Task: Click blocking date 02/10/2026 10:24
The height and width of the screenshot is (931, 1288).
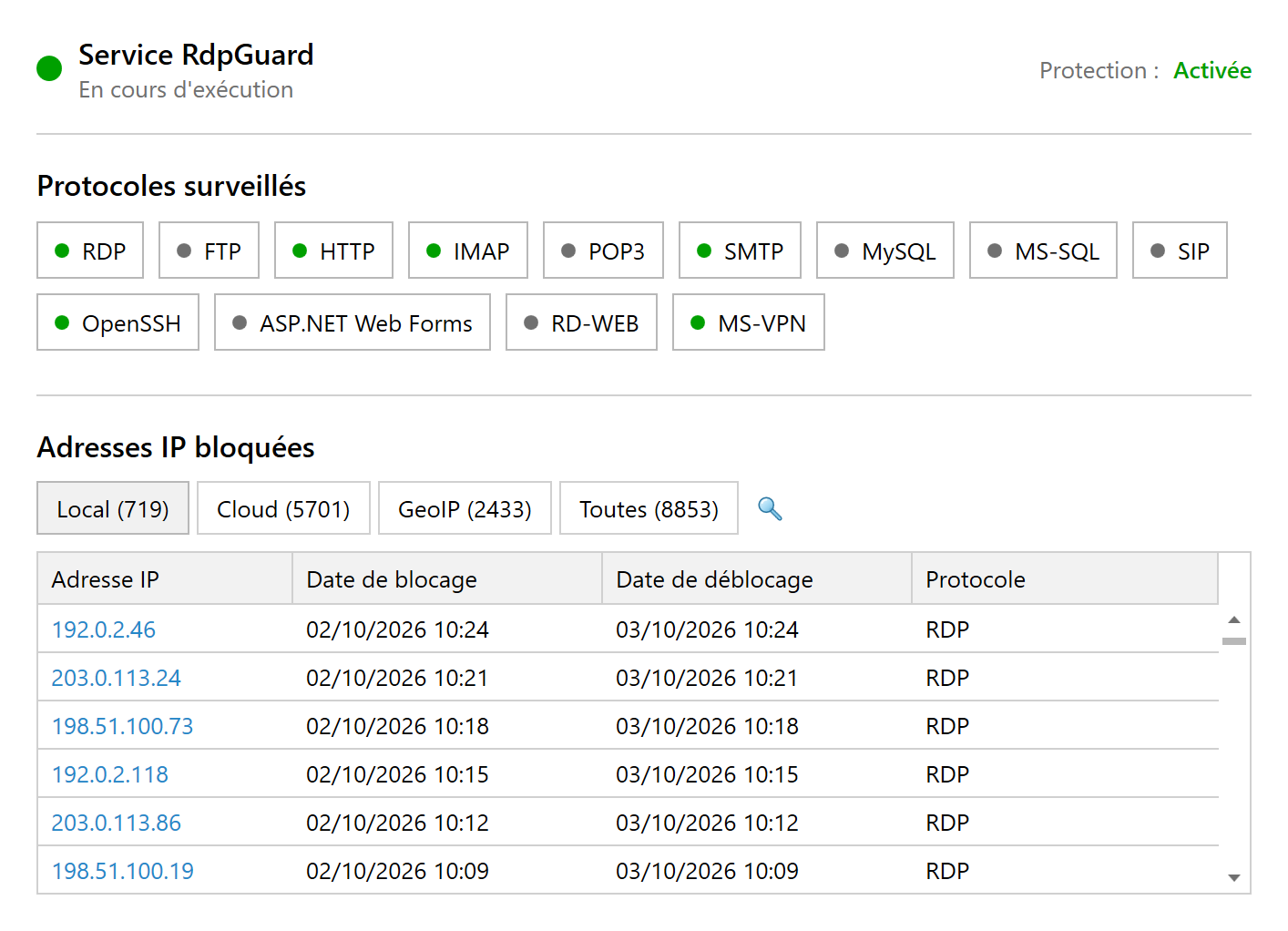Action: [397, 629]
